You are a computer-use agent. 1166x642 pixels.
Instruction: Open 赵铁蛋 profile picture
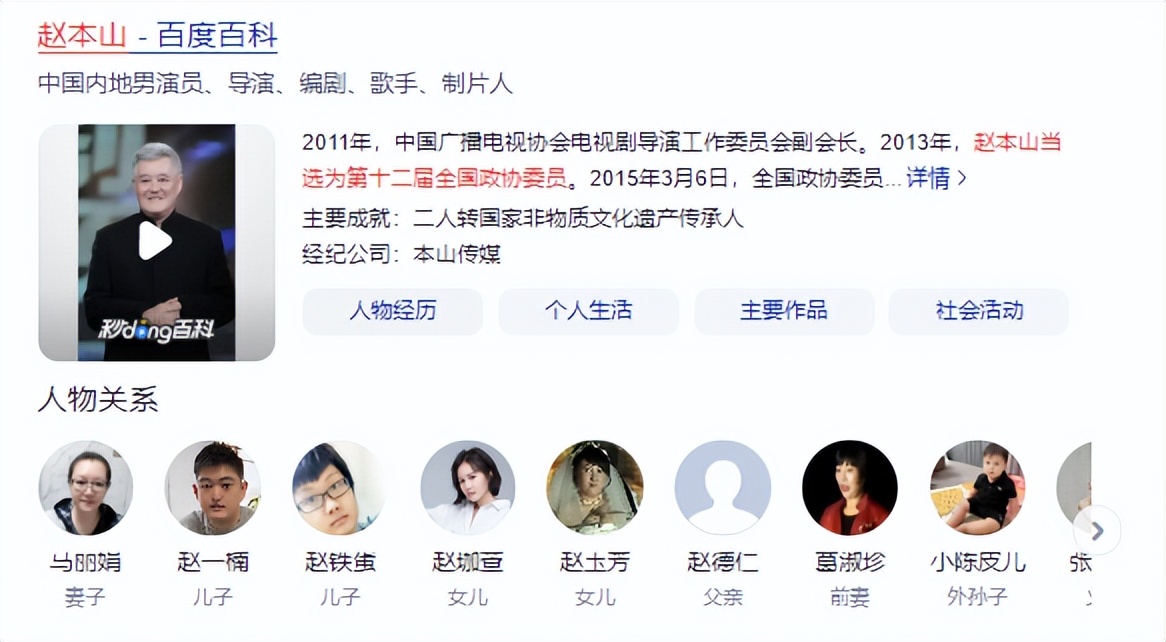pyautogui.click(x=340, y=487)
